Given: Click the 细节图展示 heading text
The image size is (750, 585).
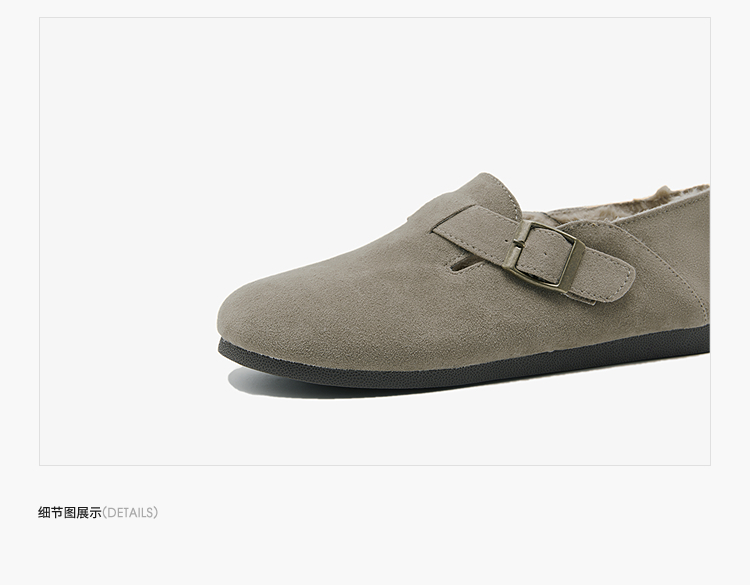Looking at the screenshot, I should click(70, 513).
